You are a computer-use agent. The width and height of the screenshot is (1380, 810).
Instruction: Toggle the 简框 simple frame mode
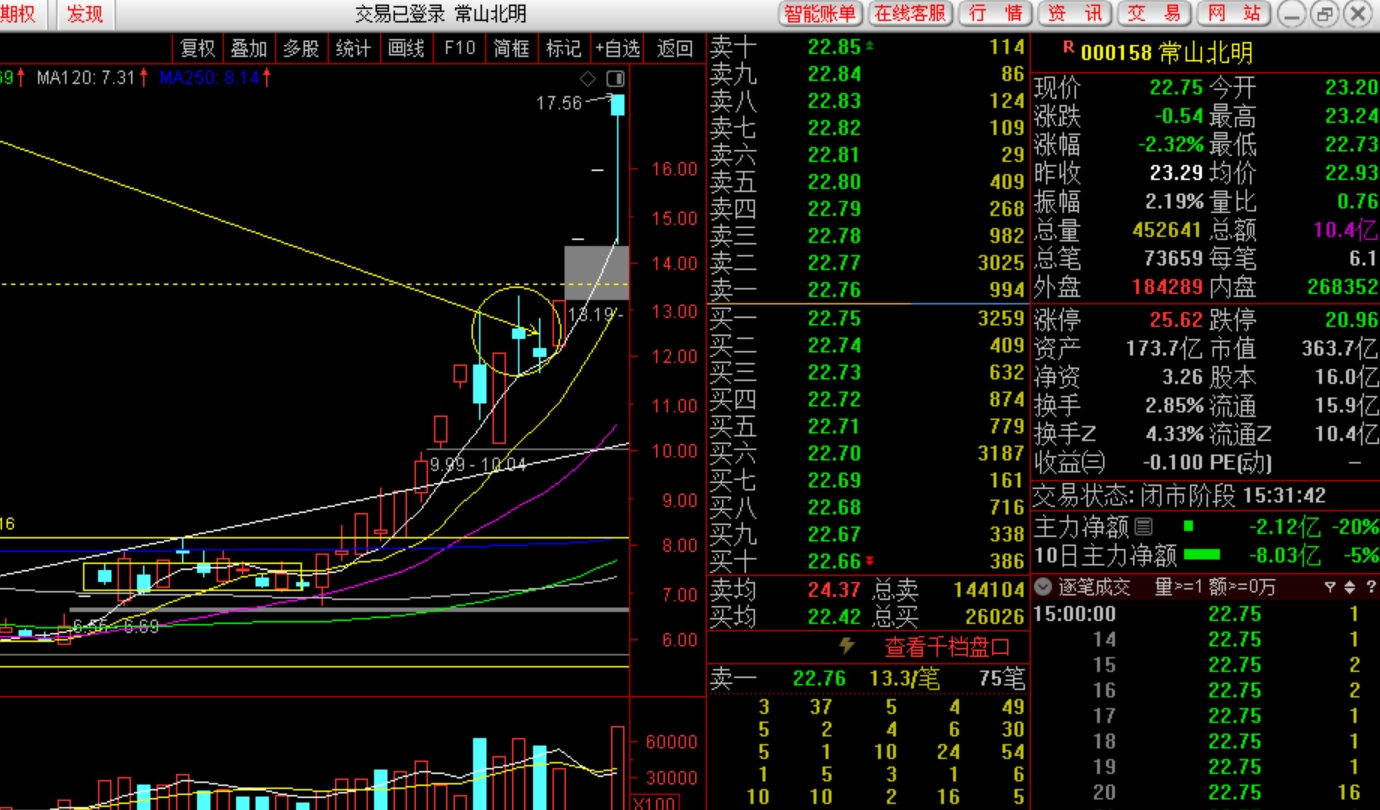[512, 48]
